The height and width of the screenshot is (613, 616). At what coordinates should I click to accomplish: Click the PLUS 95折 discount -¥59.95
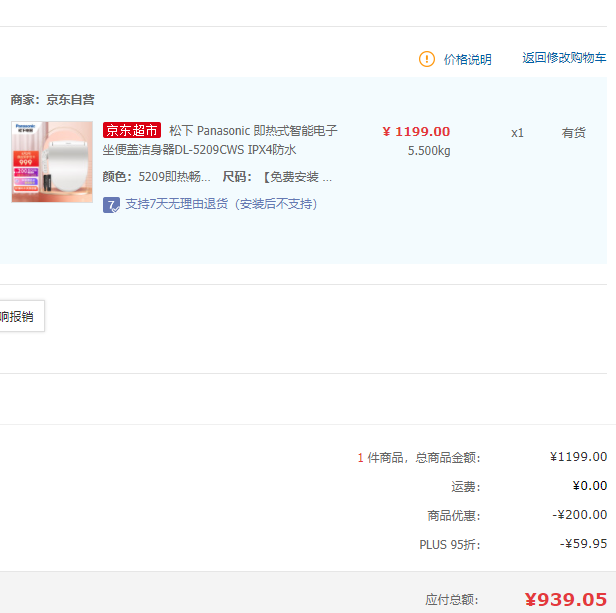pyautogui.click(x=583, y=544)
